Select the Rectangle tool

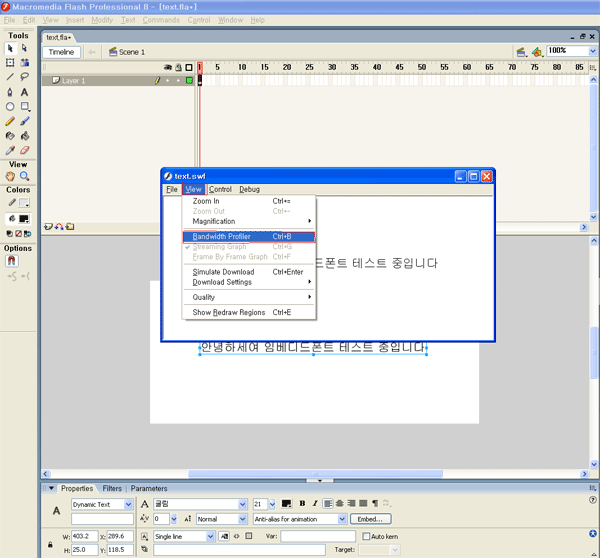(x=25, y=106)
